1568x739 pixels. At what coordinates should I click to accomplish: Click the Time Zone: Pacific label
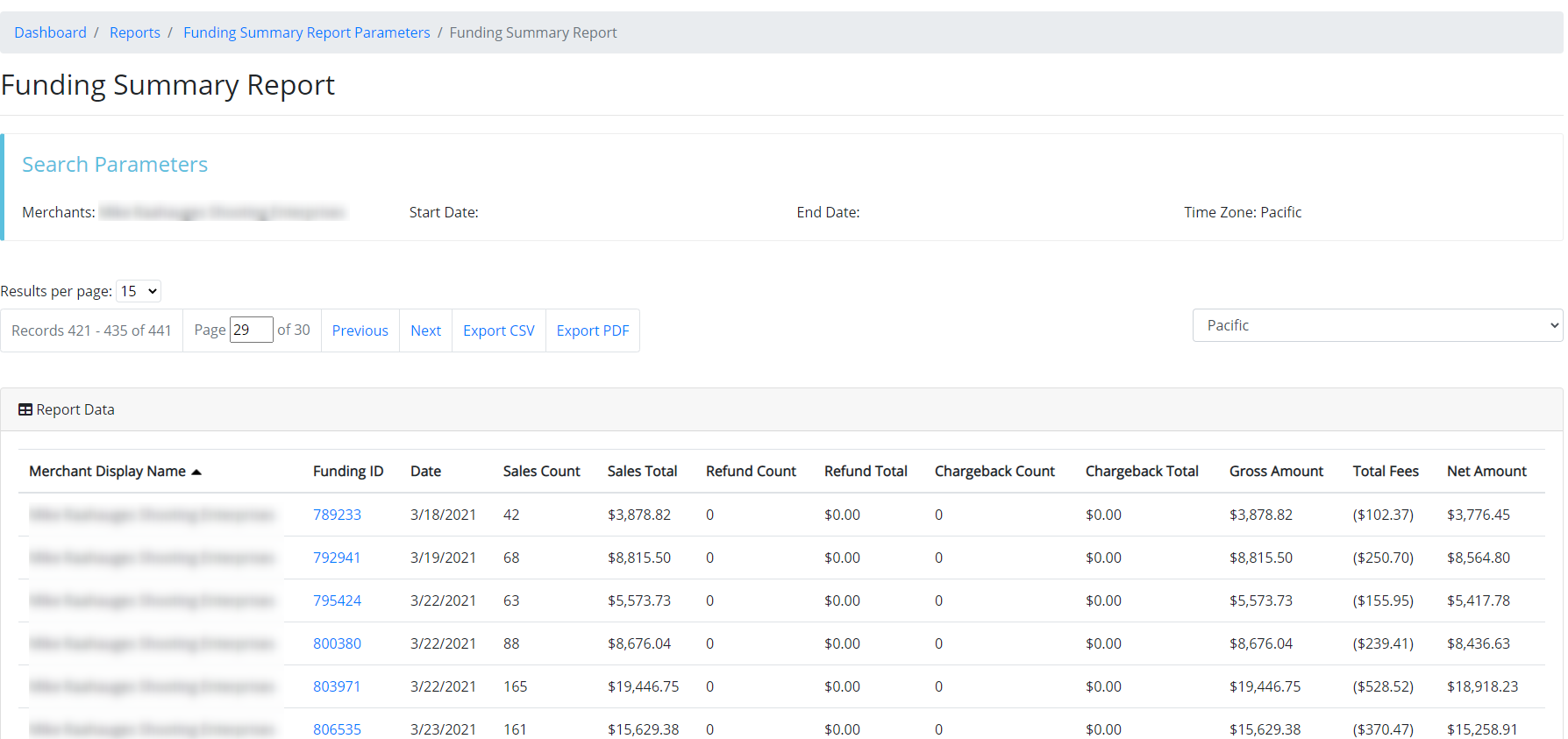1243,212
